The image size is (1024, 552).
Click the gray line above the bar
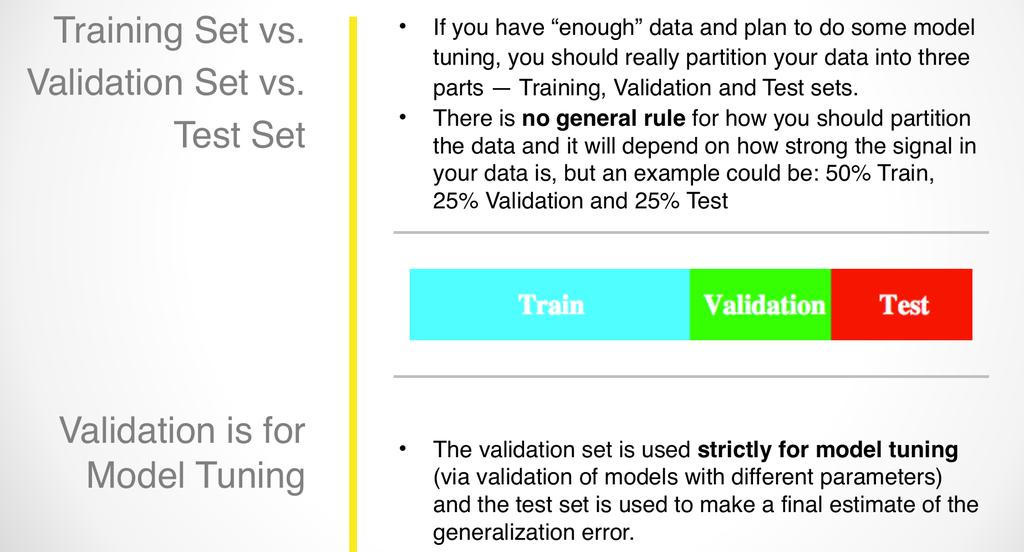pos(691,232)
